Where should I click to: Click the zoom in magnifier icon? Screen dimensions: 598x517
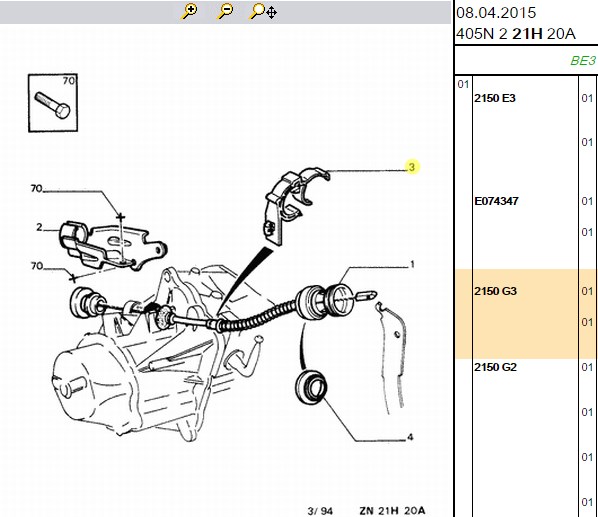tap(189, 11)
